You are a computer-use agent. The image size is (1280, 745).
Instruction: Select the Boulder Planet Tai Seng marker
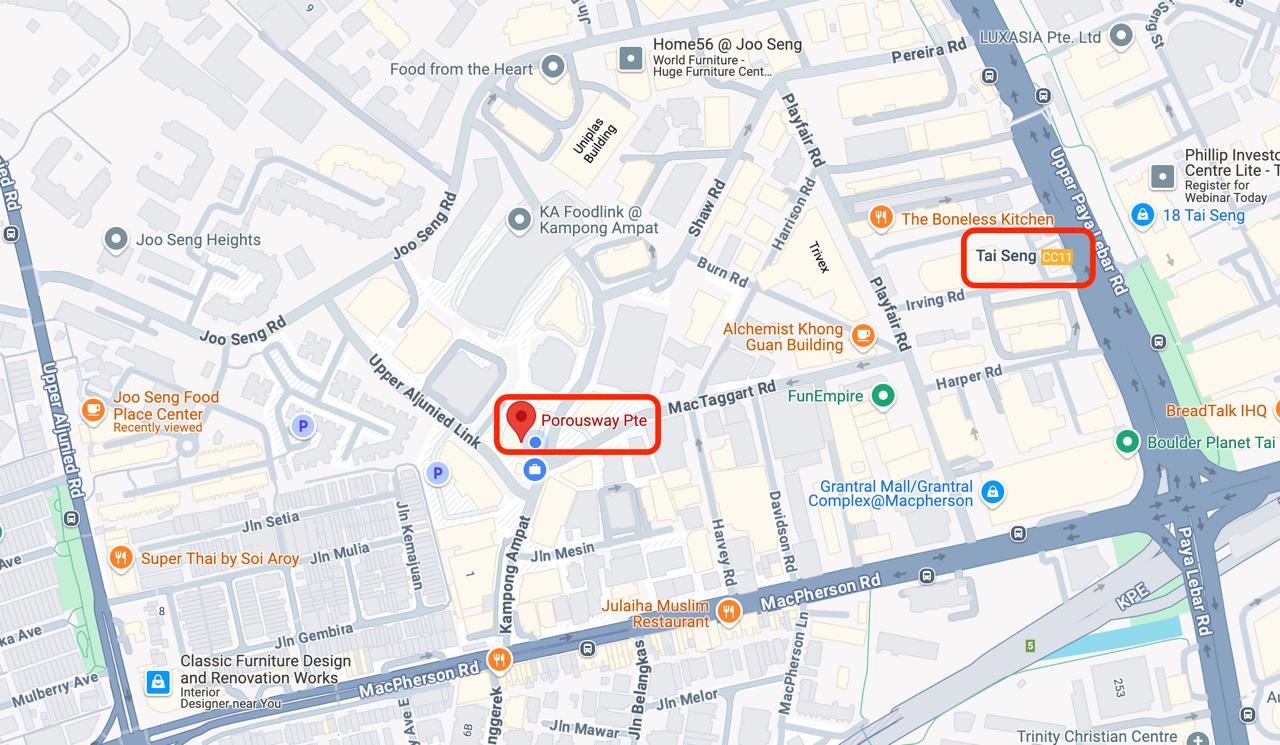click(1128, 441)
